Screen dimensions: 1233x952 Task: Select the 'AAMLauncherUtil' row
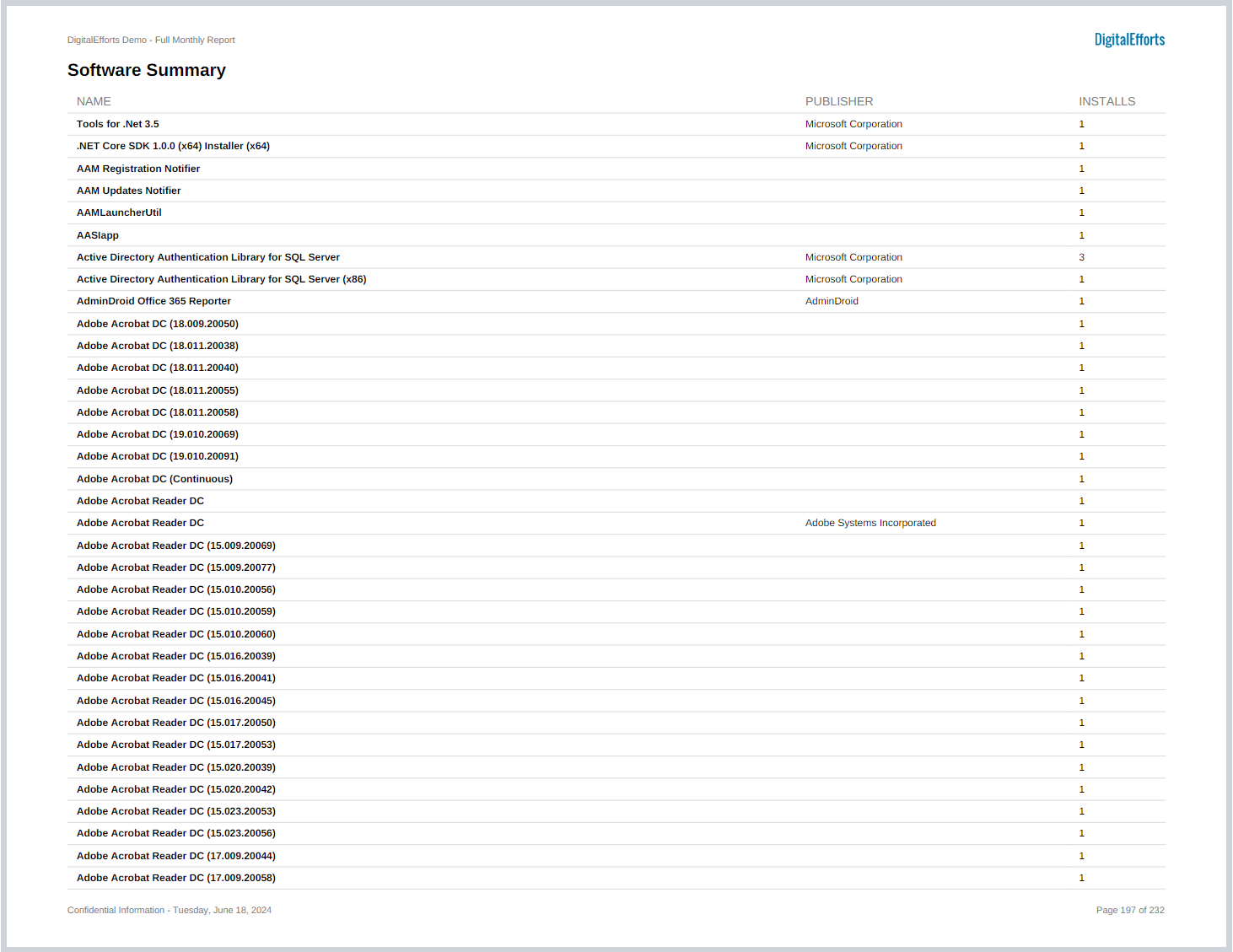click(616, 212)
